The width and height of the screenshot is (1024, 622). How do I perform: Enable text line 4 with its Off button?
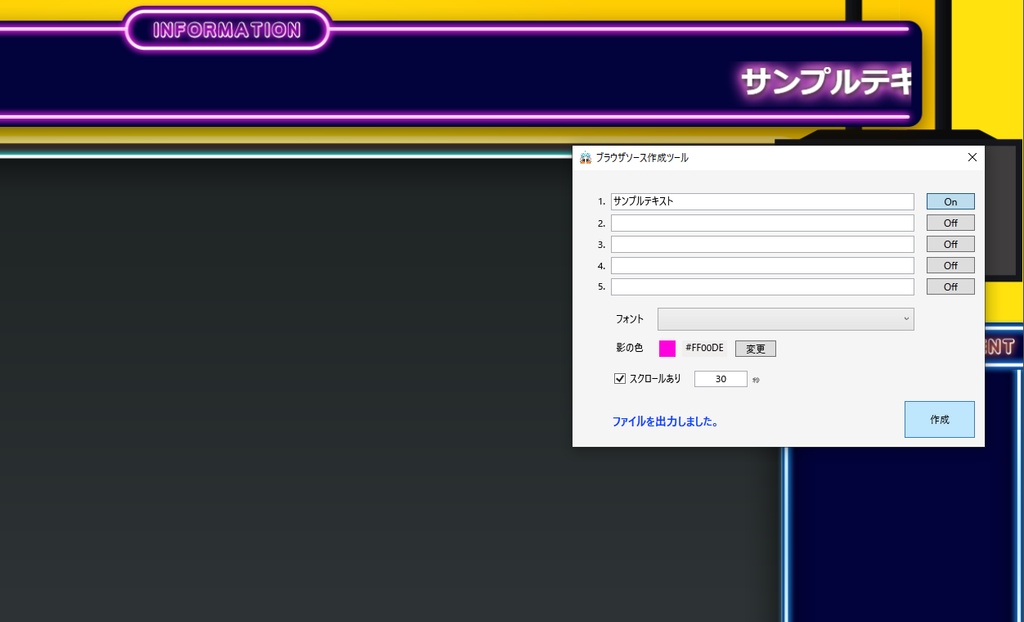[x=949, y=265]
